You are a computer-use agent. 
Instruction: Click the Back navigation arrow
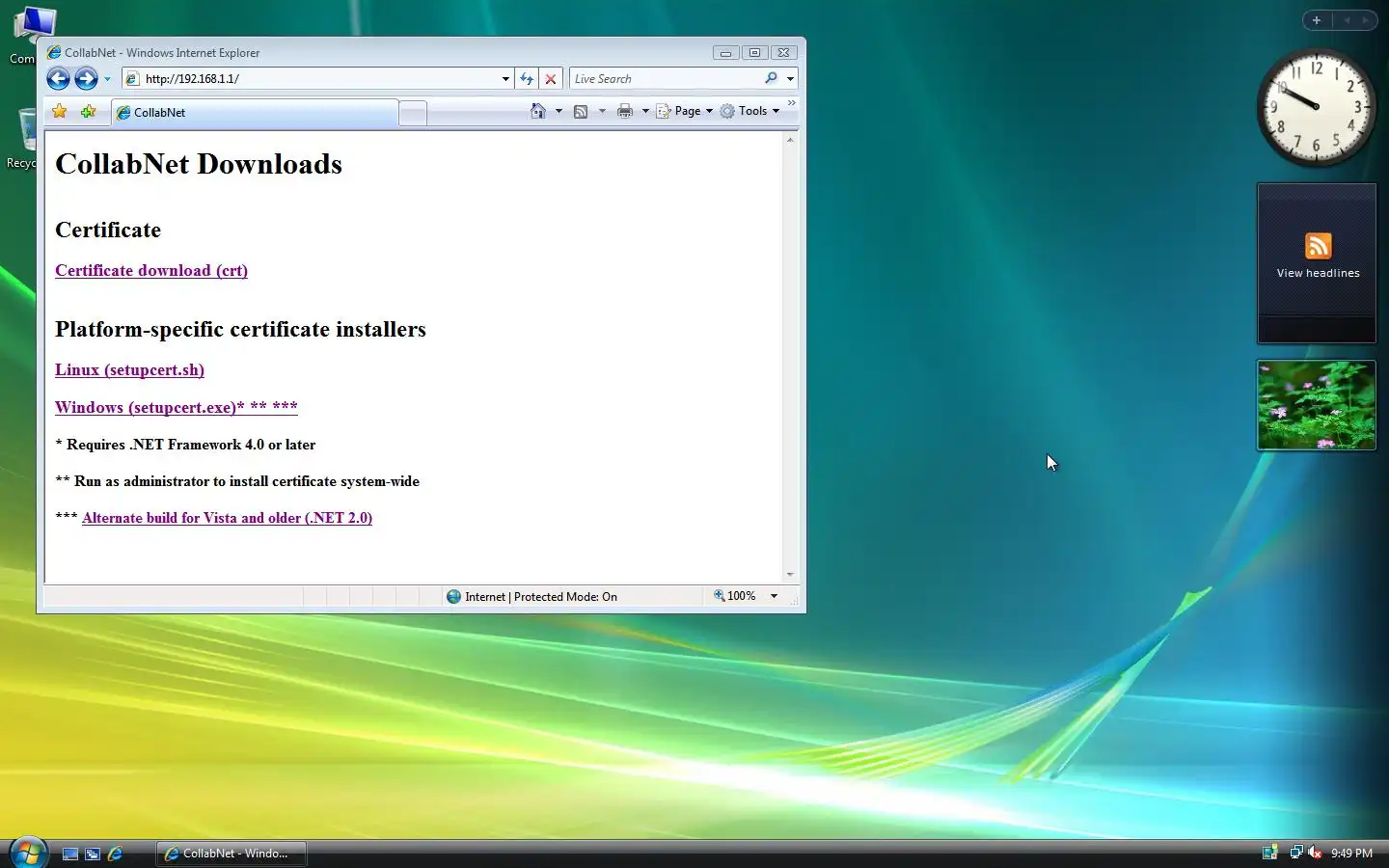click(58, 79)
